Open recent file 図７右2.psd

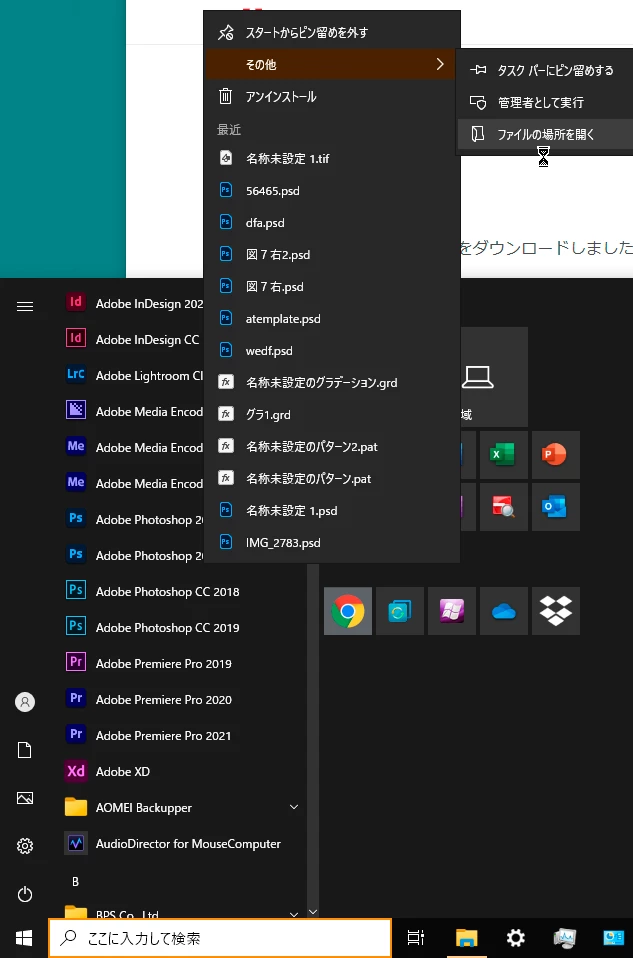coord(332,254)
